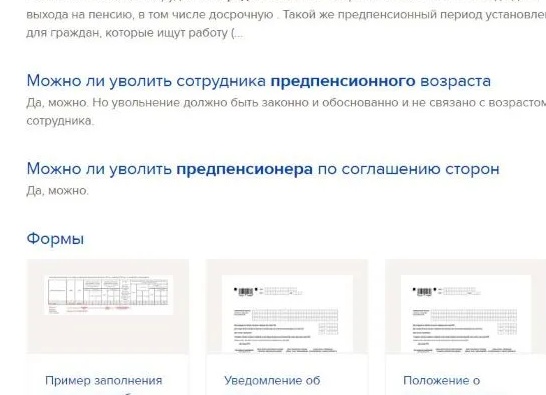Open link "Можно ли уволить предпенсионера по соглашению сторон"

(x=263, y=169)
